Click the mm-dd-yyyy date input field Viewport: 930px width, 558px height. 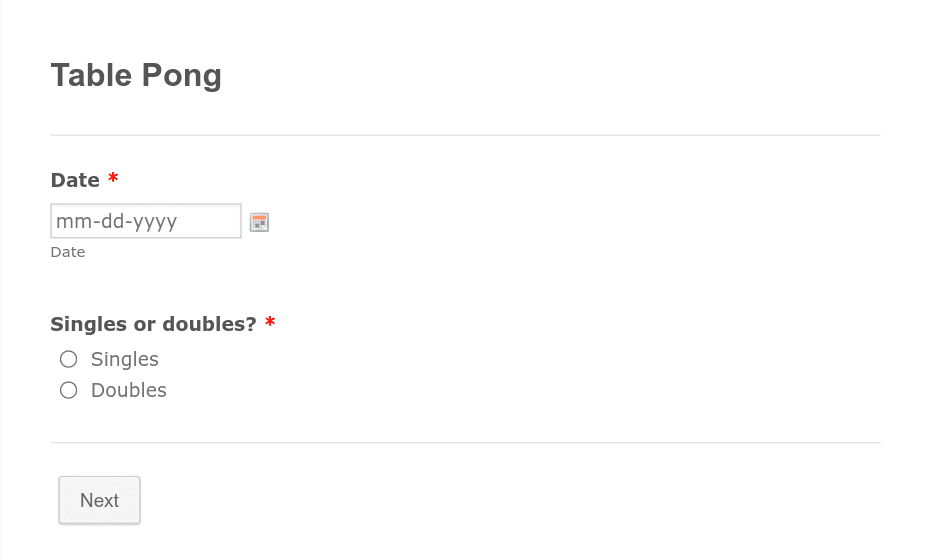tap(146, 221)
